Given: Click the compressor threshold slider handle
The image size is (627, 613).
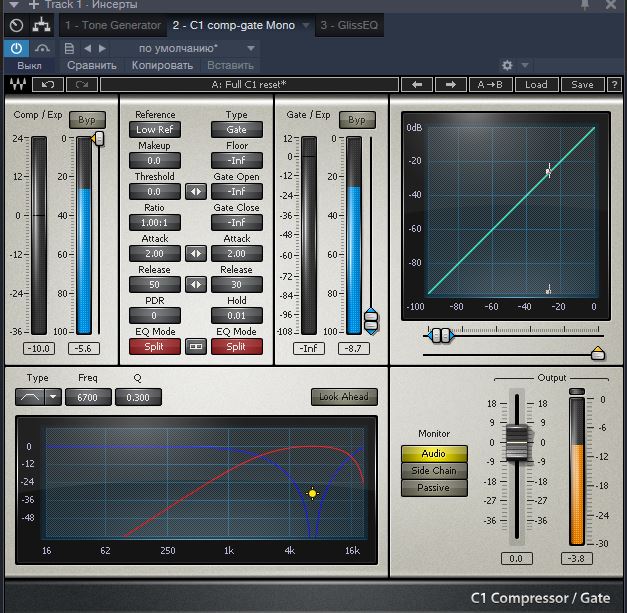Looking at the screenshot, I should (x=98, y=139).
